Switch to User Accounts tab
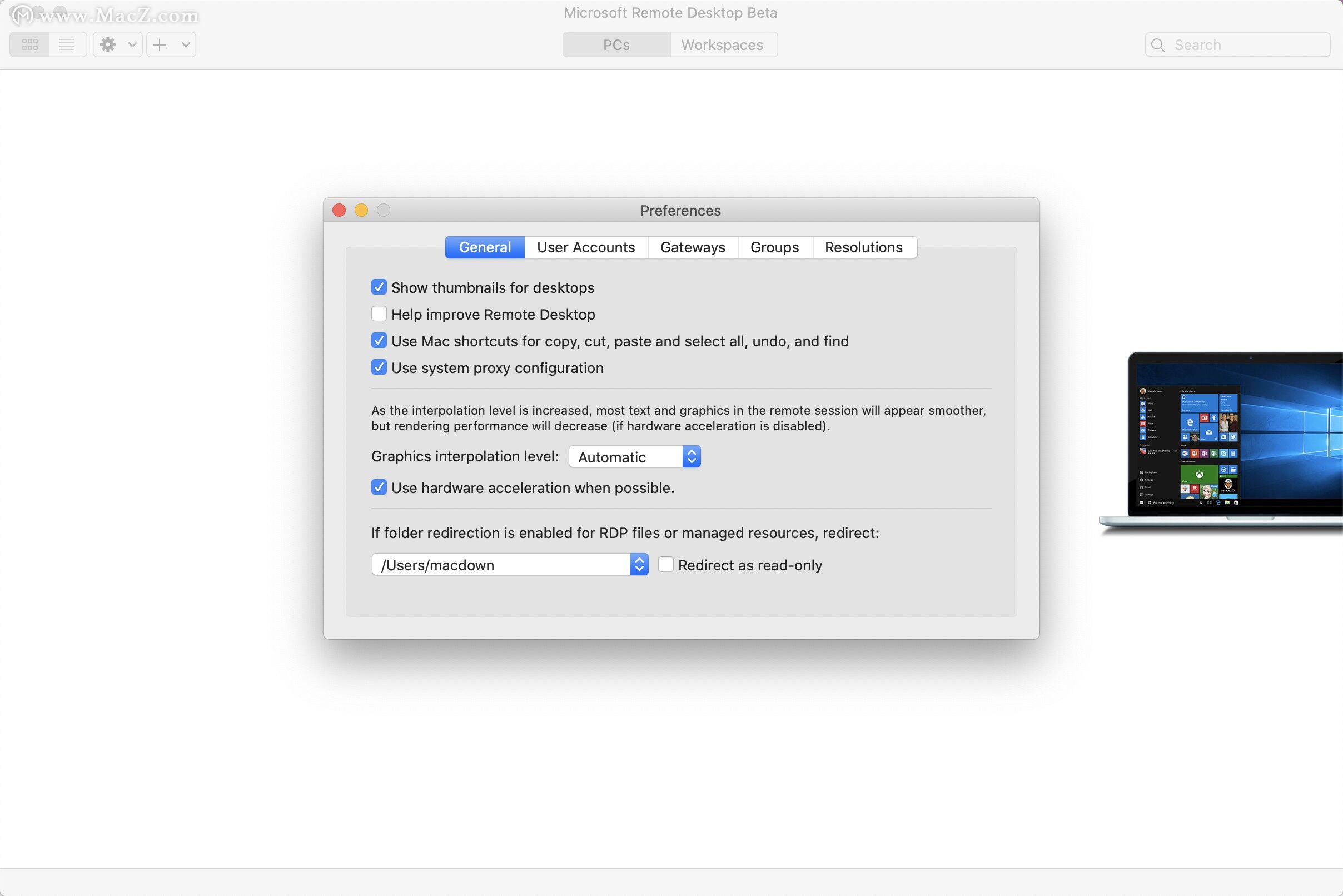The width and height of the screenshot is (1343, 896). [x=586, y=247]
